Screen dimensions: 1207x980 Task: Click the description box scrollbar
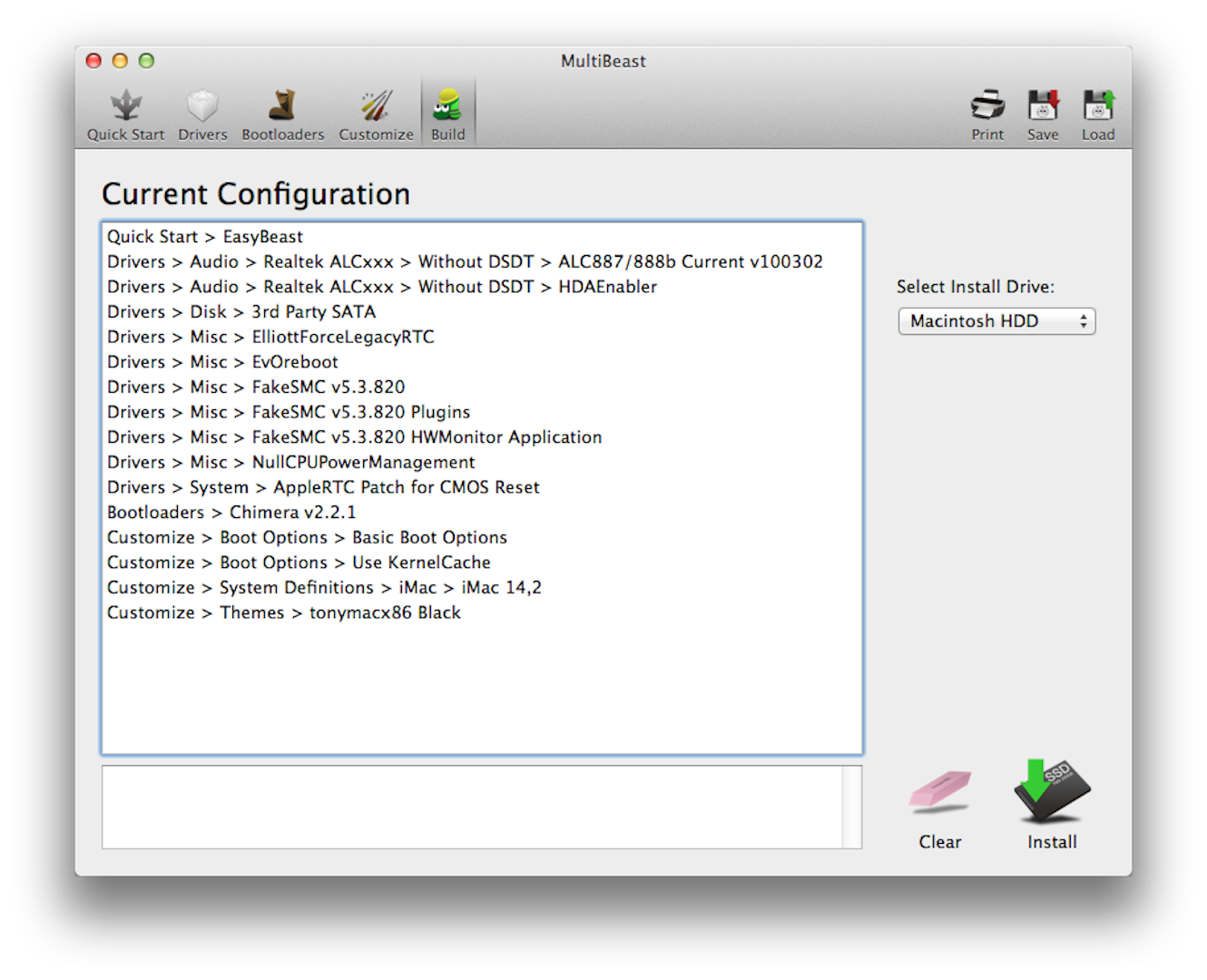[852, 808]
